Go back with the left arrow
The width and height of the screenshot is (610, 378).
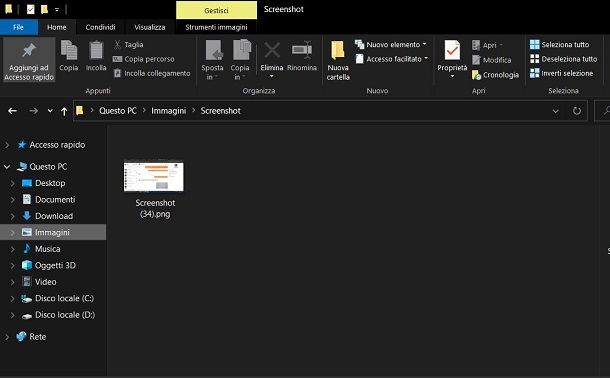pyautogui.click(x=12, y=111)
